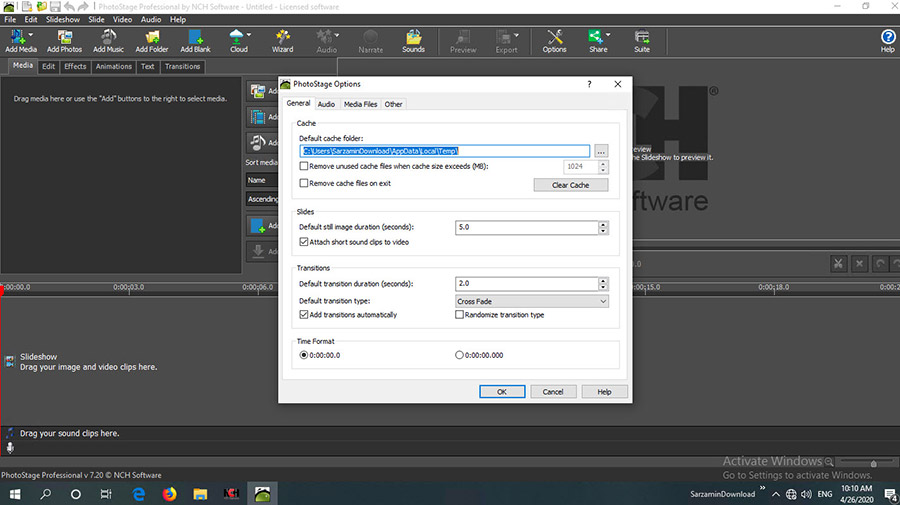Click the Clear Cache button
Viewport: 900px width, 505px height.
coord(571,185)
